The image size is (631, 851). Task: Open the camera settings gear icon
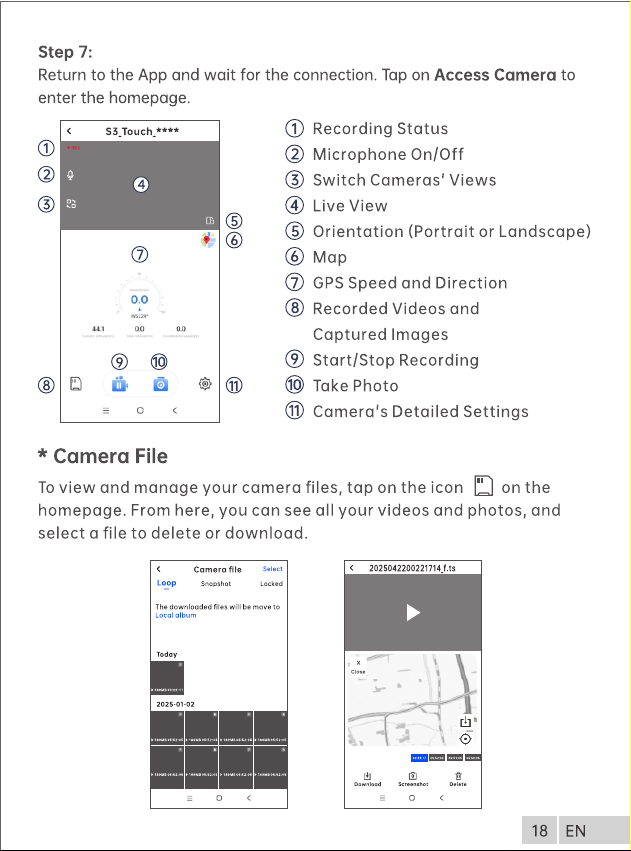[x=205, y=384]
